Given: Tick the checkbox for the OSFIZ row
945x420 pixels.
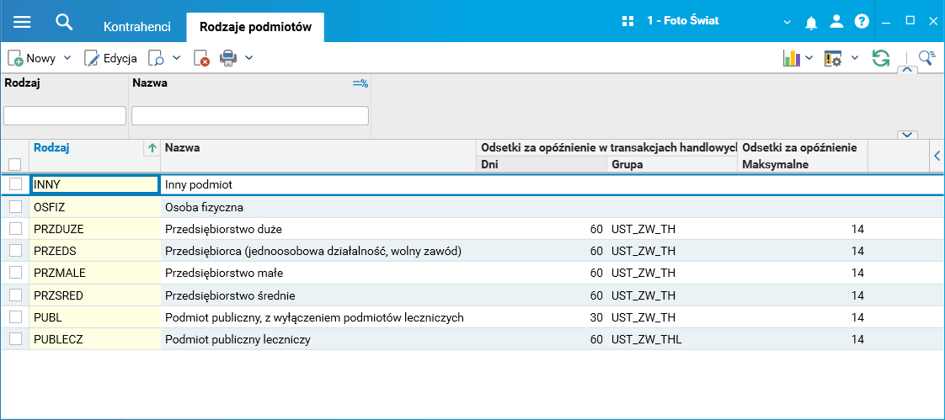Looking at the screenshot, I should [15, 207].
